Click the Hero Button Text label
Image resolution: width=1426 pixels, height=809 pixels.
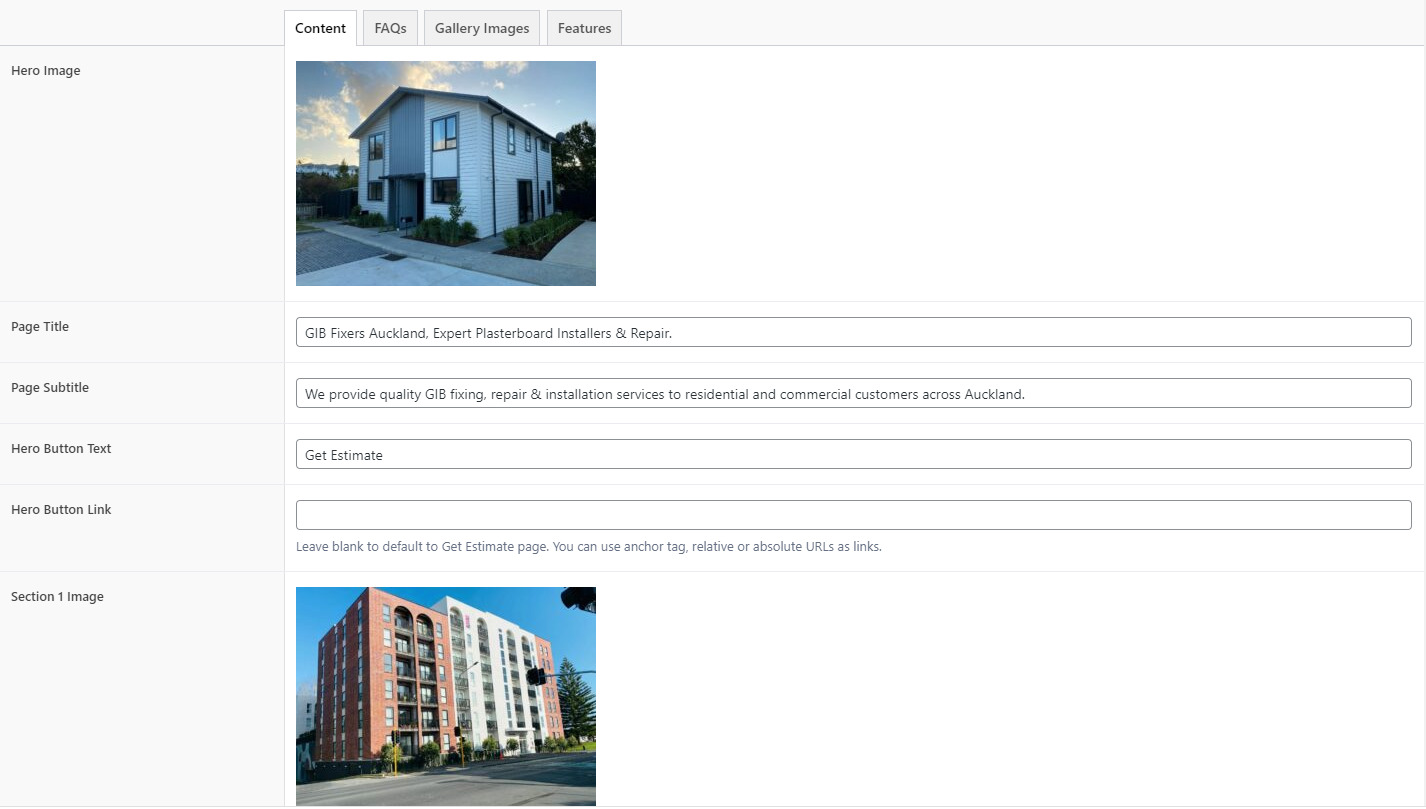tap(61, 449)
